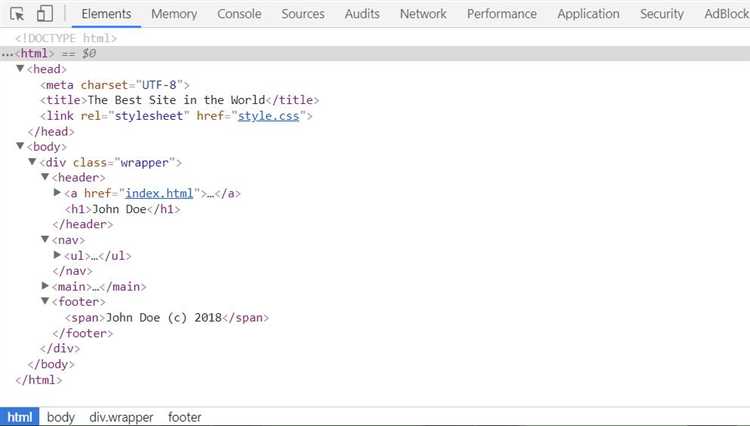
Task: Expand the main element node
Action: (45, 287)
